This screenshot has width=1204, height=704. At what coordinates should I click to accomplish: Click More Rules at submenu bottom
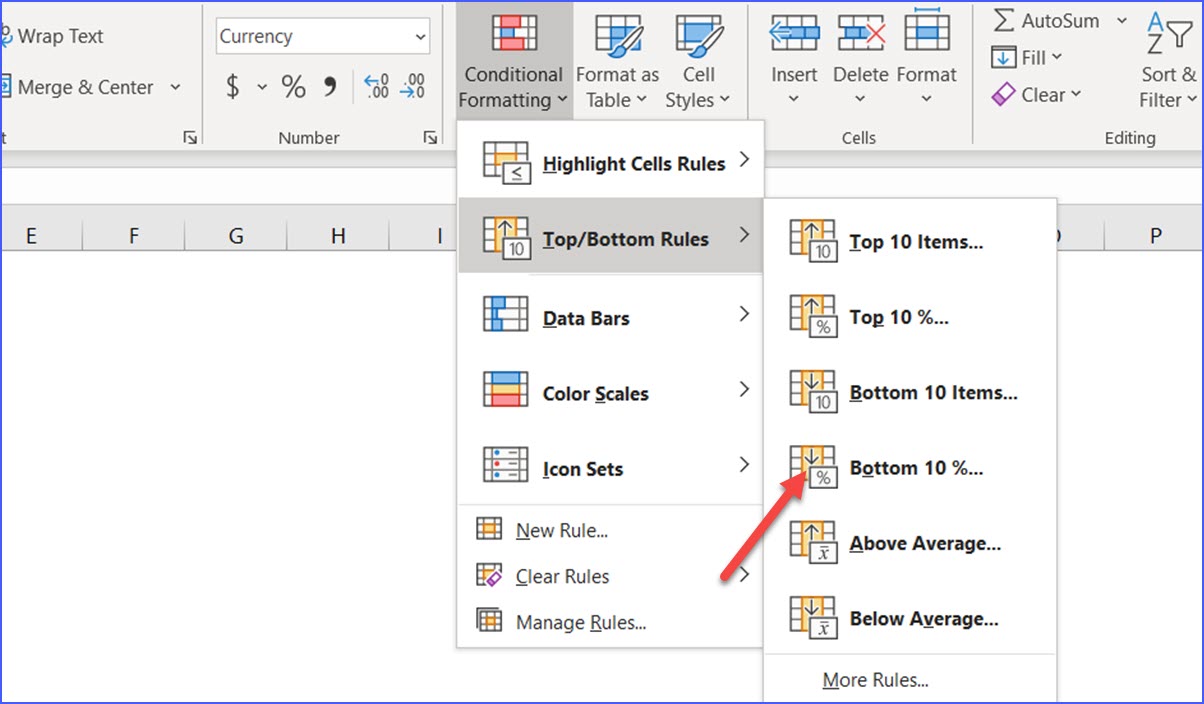876,679
